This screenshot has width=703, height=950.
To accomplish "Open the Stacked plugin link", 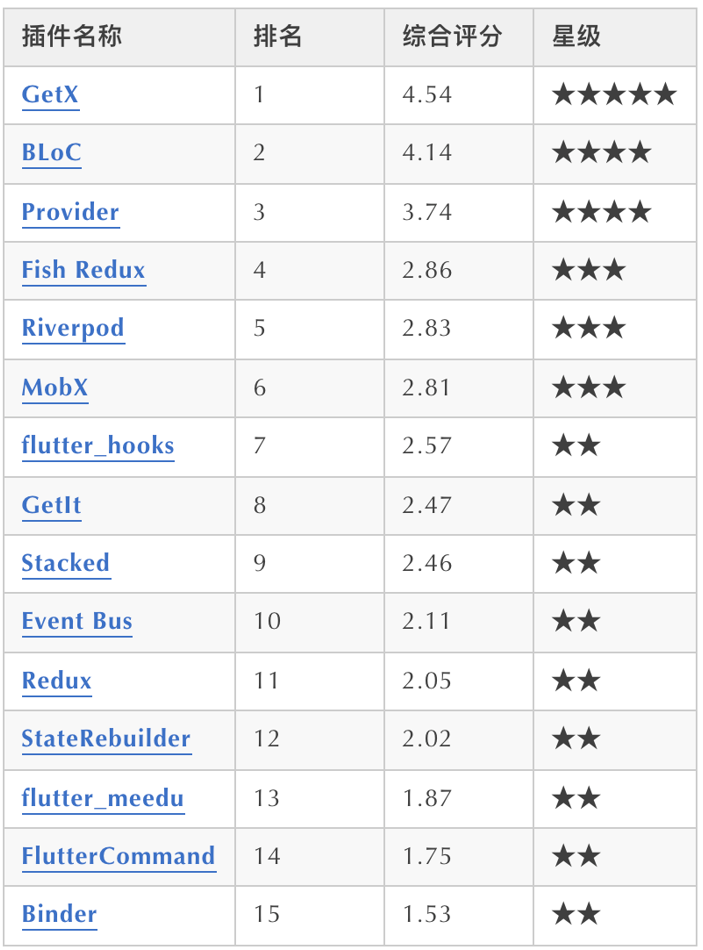I will pyautogui.click(x=66, y=563).
